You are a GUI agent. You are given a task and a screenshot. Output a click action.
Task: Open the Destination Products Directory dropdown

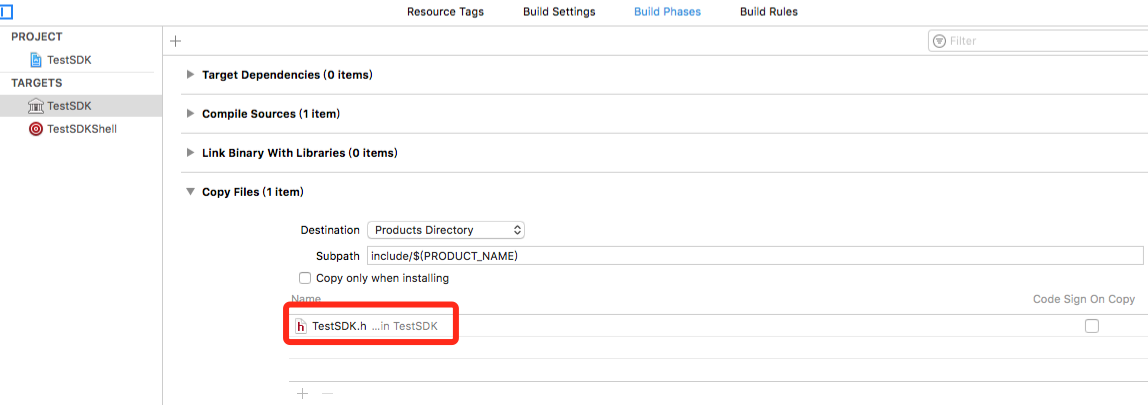point(446,230)
